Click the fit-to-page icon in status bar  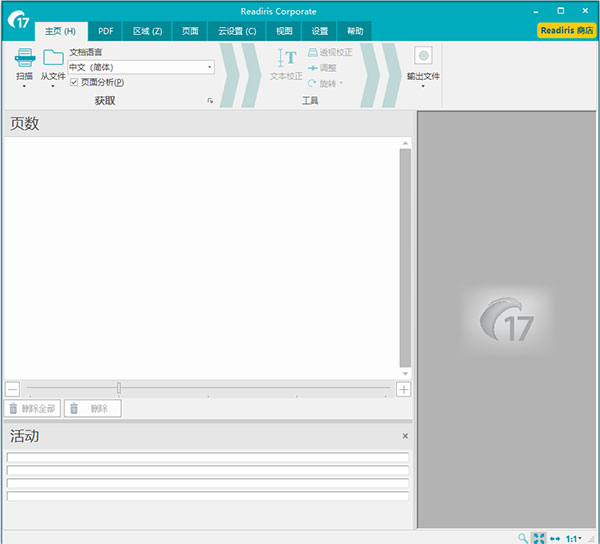[x=538, y=538]
